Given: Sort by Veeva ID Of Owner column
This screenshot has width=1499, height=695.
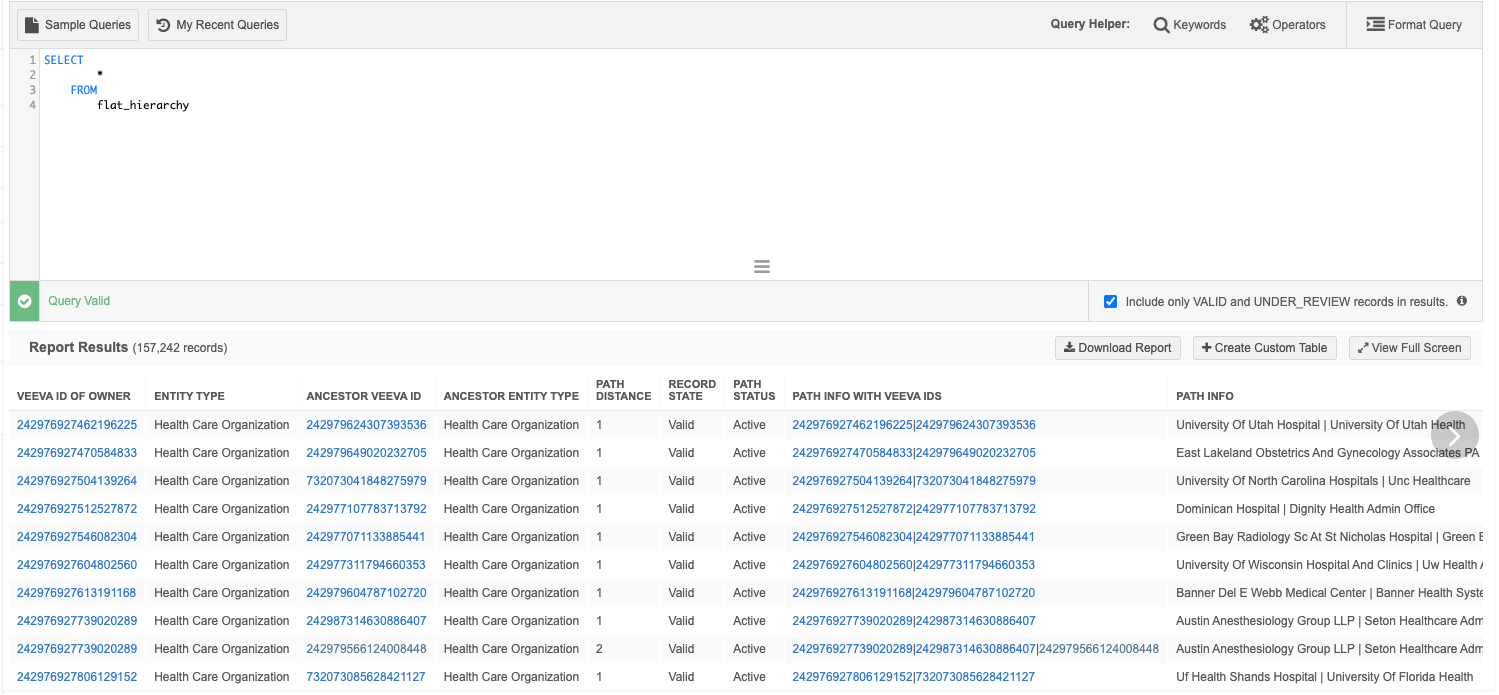Looking at the screenshot, I should click(x=73, y=396).
